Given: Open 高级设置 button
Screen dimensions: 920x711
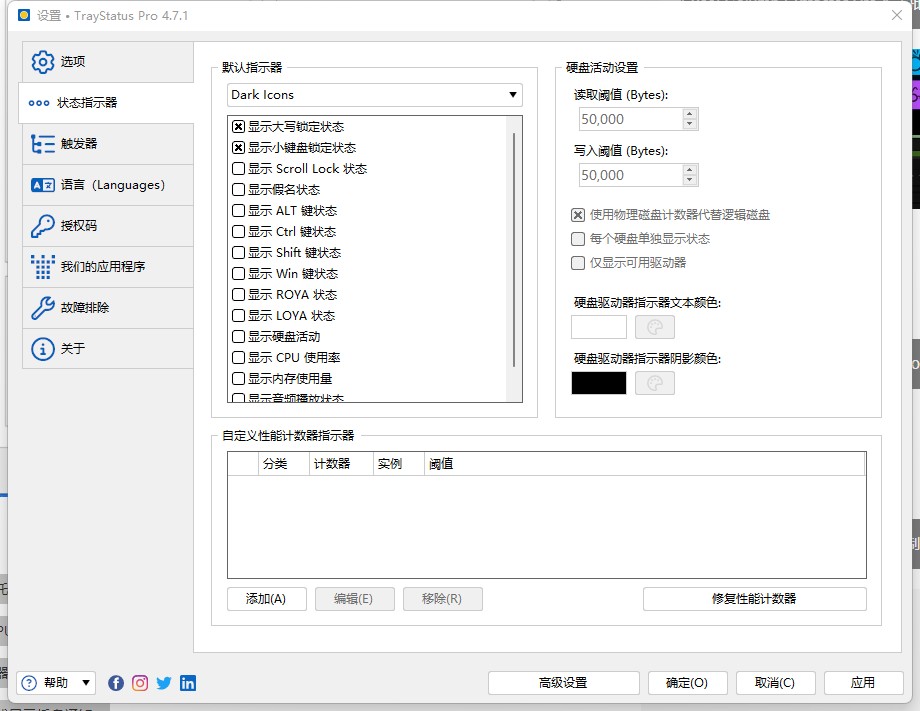Looking at the screenshot, I should pos(563,683).
